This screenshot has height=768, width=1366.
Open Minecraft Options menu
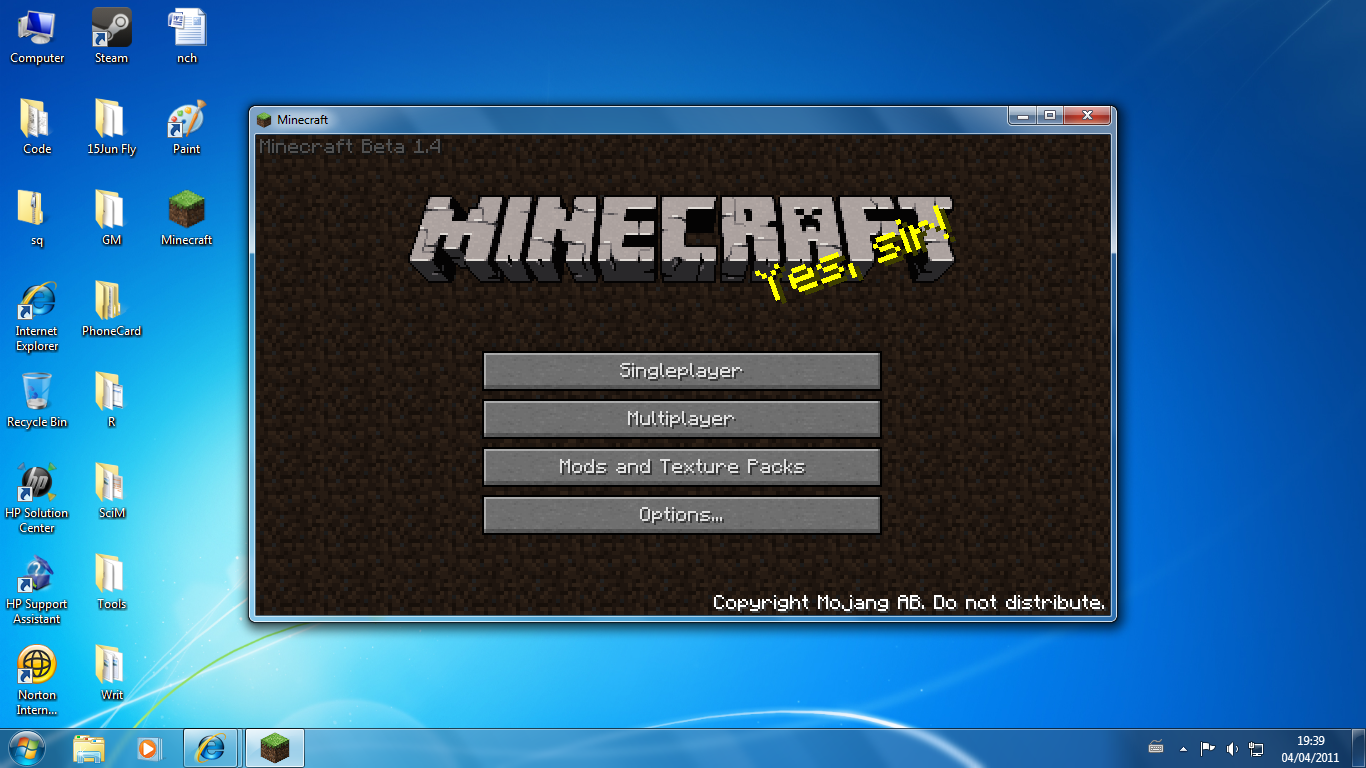[x=681, y=515]
